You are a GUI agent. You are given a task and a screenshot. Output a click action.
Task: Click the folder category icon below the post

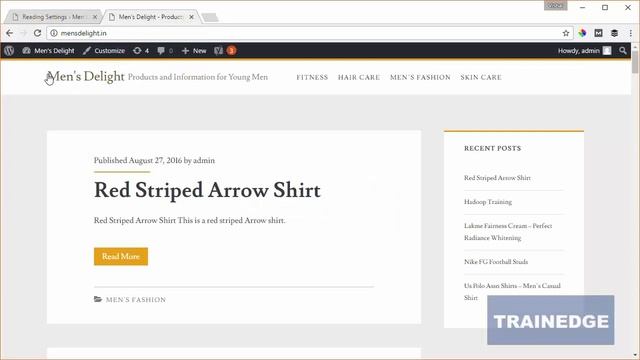click(98, 299)
